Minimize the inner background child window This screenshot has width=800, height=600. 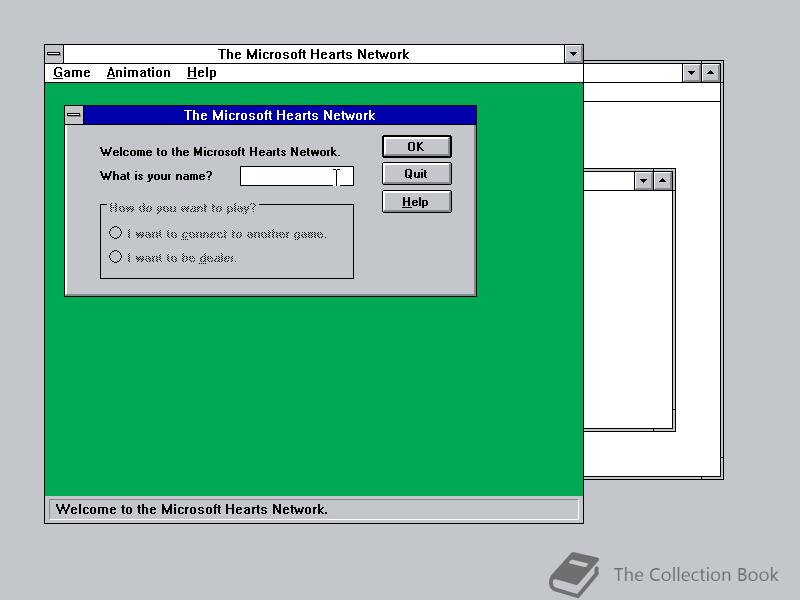pos(643,181)
